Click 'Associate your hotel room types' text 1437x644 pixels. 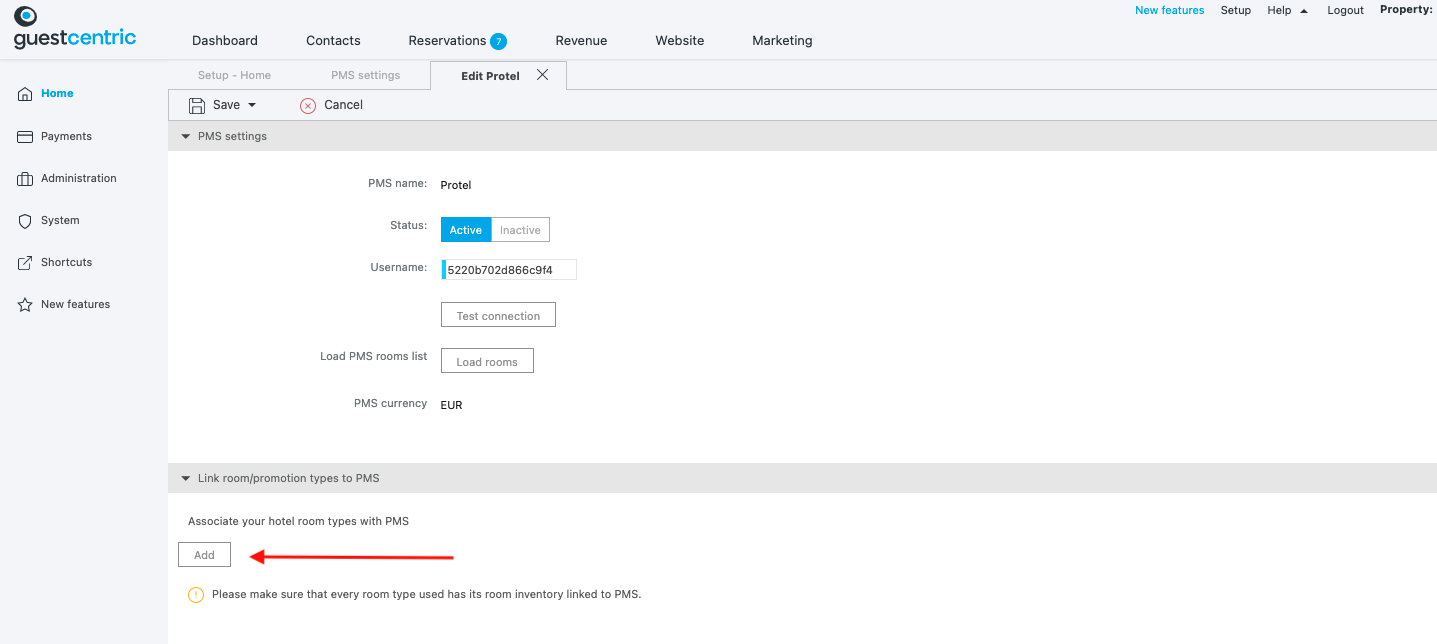coord(298,521)
